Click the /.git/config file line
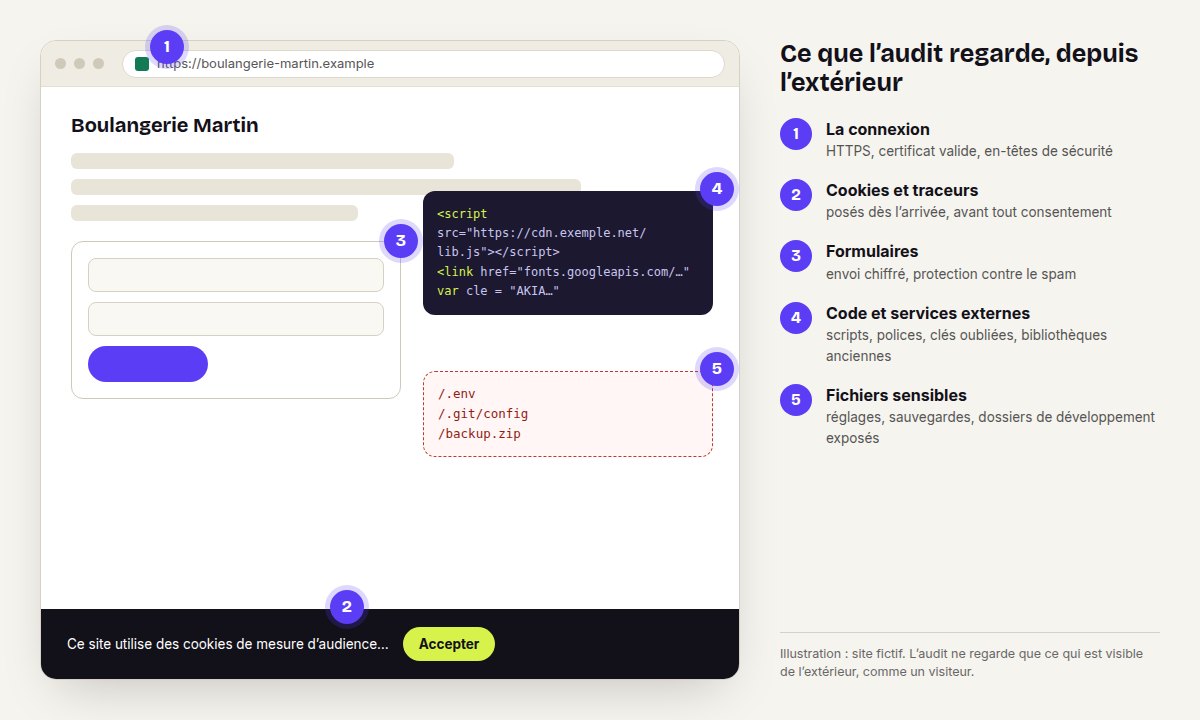The width and height of the screenshot is (1200, 720). pos(483,414)
